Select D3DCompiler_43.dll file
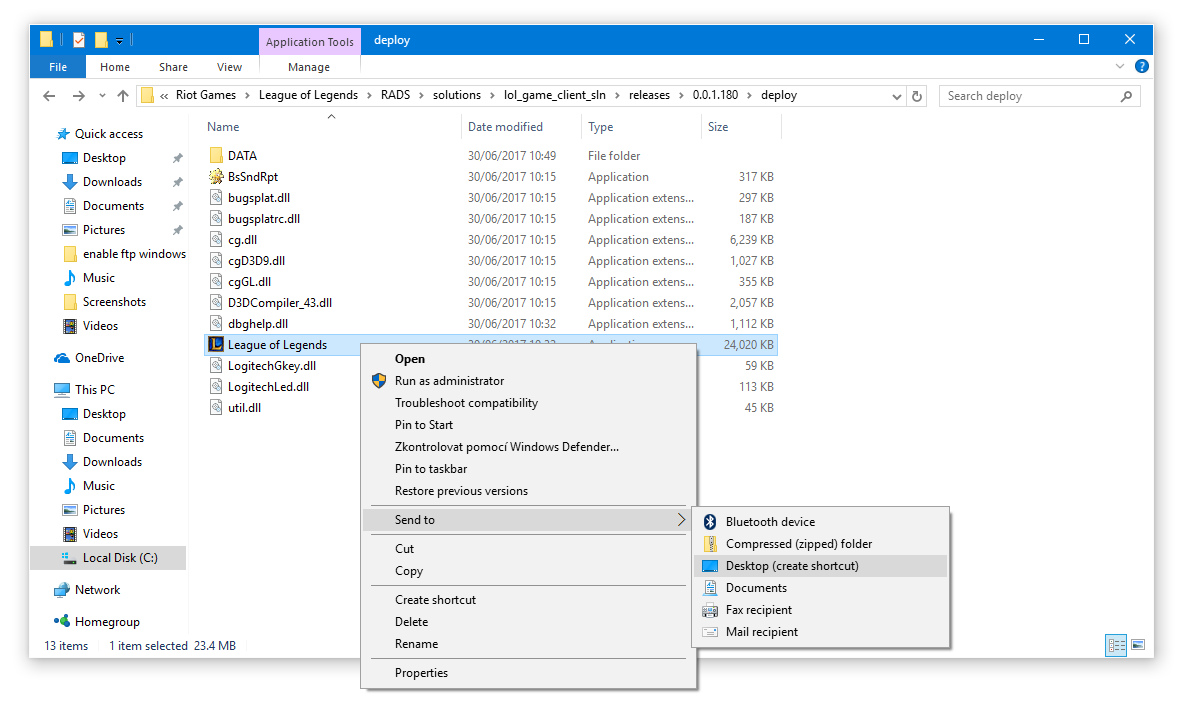The height and width of the screenshot is (710, 1196). click(279, 303)
